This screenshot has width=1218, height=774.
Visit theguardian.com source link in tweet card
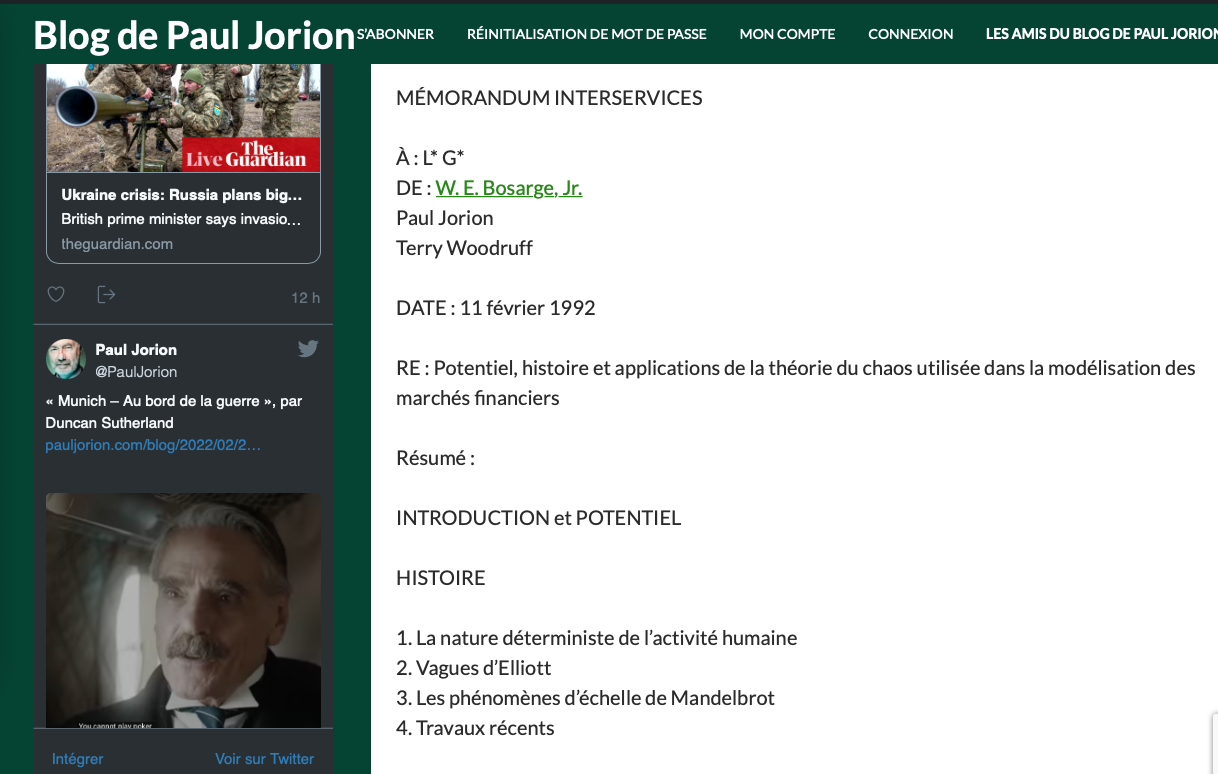(117, 244)
